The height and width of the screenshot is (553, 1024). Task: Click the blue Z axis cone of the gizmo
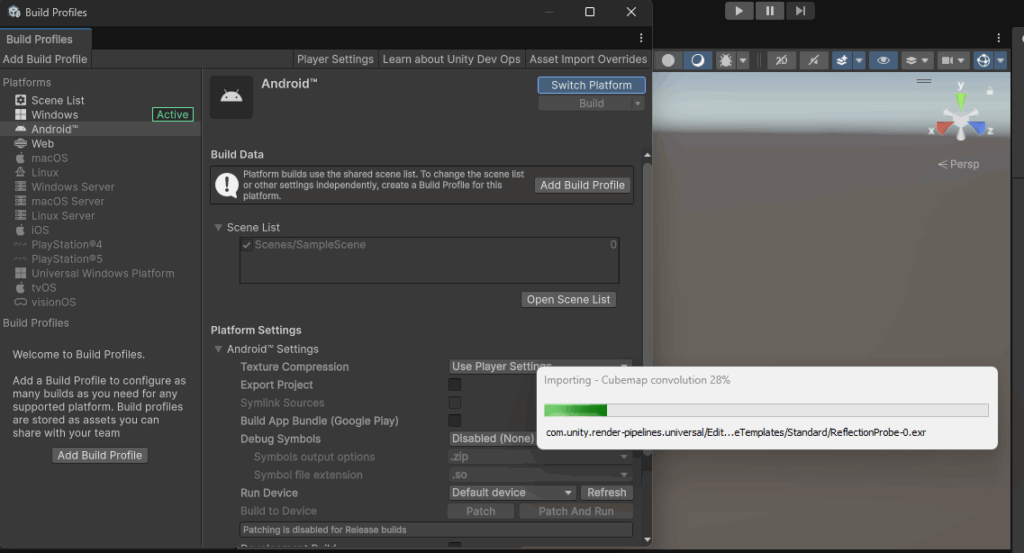[978, 128]
